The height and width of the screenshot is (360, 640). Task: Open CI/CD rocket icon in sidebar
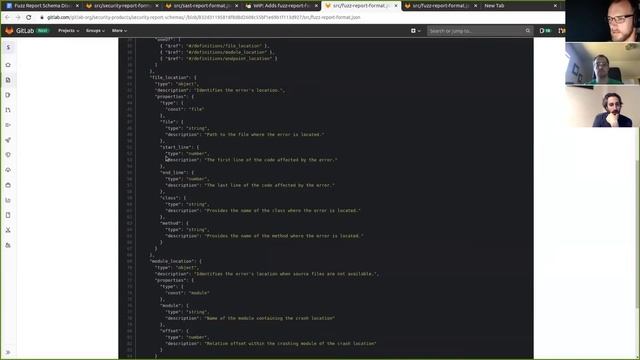tap(8, 140)
